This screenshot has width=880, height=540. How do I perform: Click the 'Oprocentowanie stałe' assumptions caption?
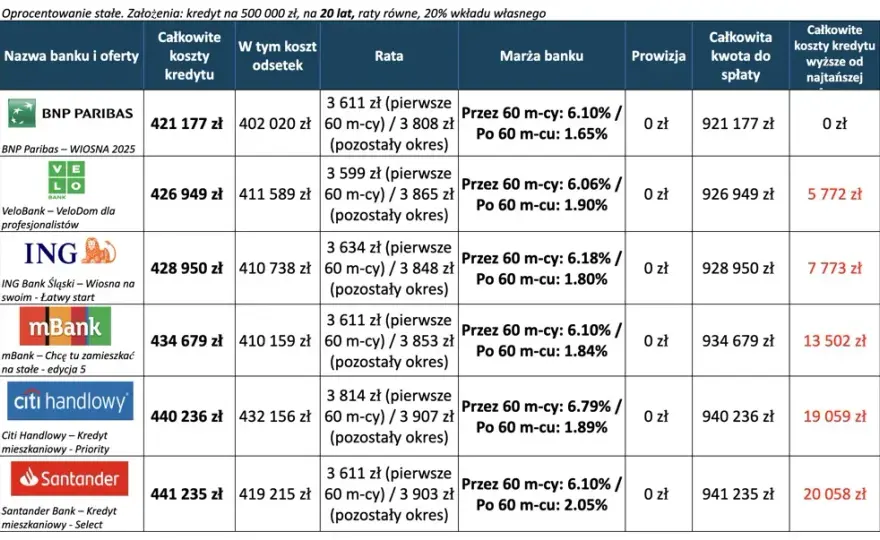tap(273, 13)
